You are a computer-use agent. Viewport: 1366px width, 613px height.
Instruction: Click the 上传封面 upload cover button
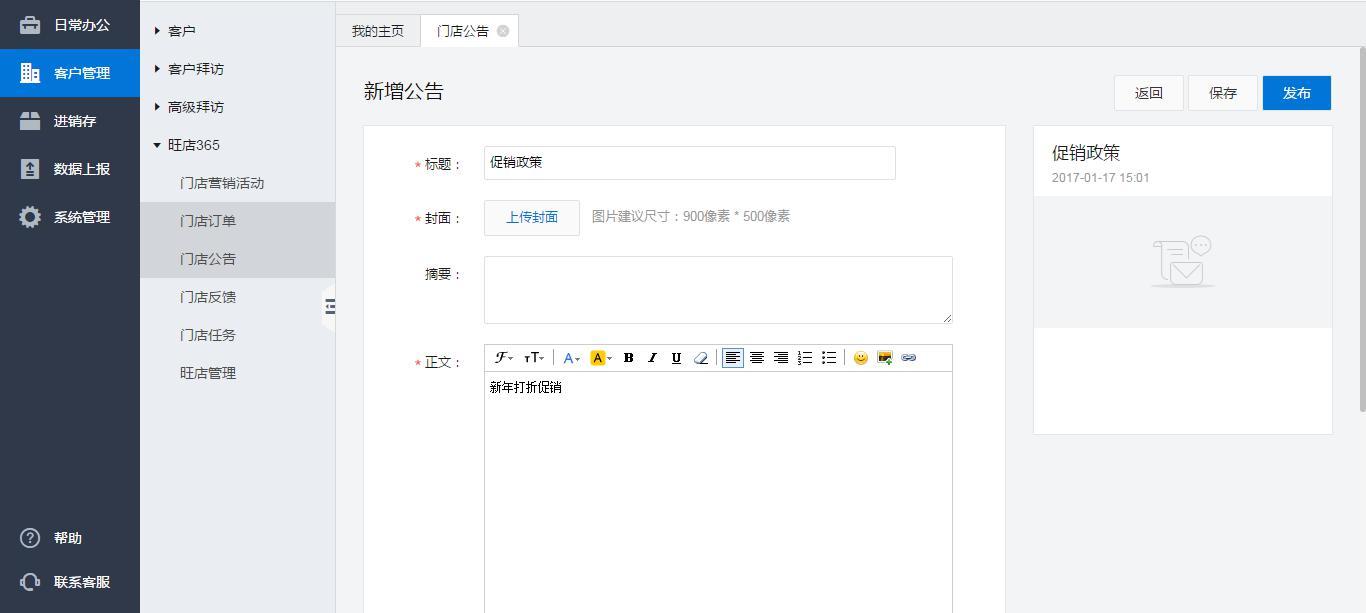tap(532, 218)
